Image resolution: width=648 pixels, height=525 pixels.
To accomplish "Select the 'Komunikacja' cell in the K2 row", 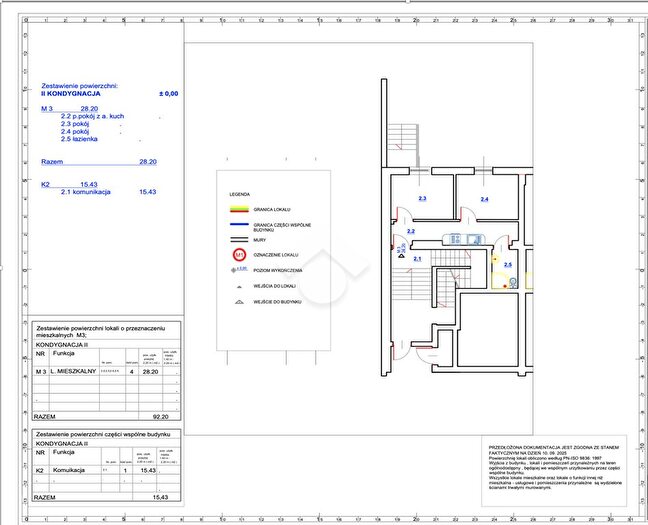I will tap(69, 470).
